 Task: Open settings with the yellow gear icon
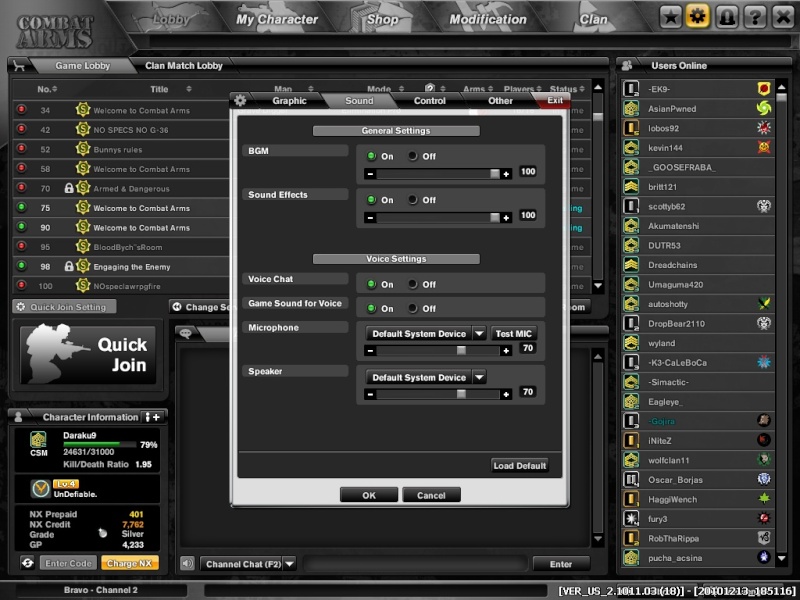click(697, 17)
